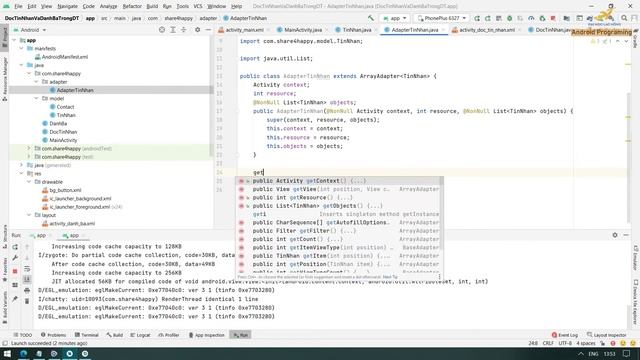Open App Inspection tool window
This screenshot has width=640, height=360.
(207, 335)
